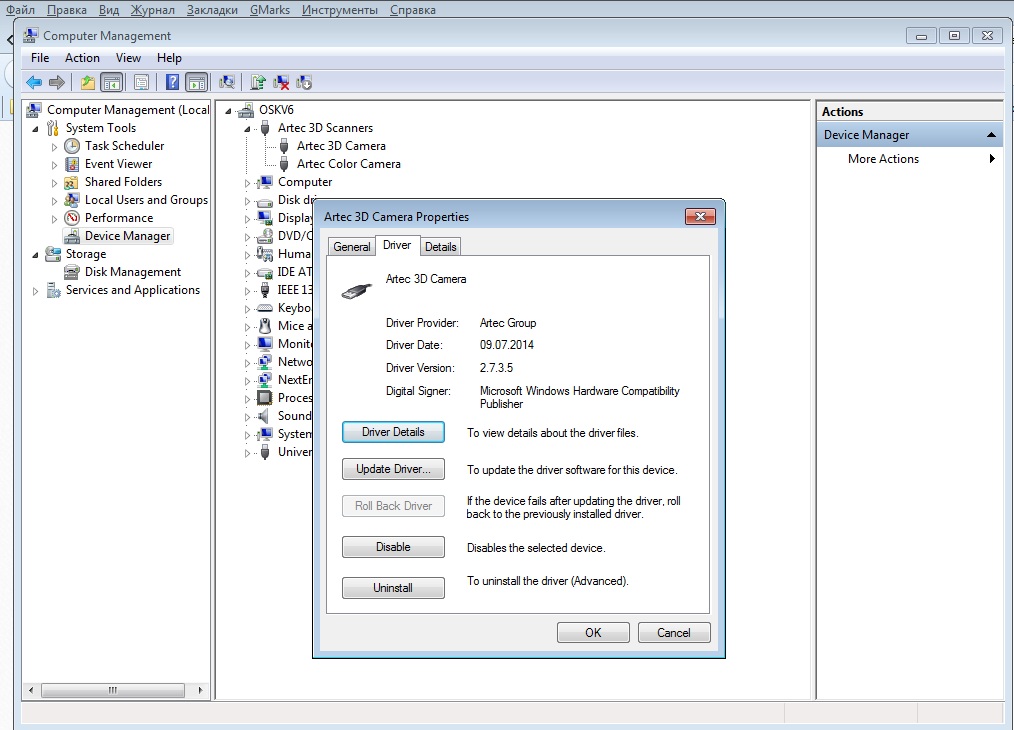Viewport: 1014px width, 730px height.
Task: Click the Uninstall button
Action: click(x=393, y=588)
